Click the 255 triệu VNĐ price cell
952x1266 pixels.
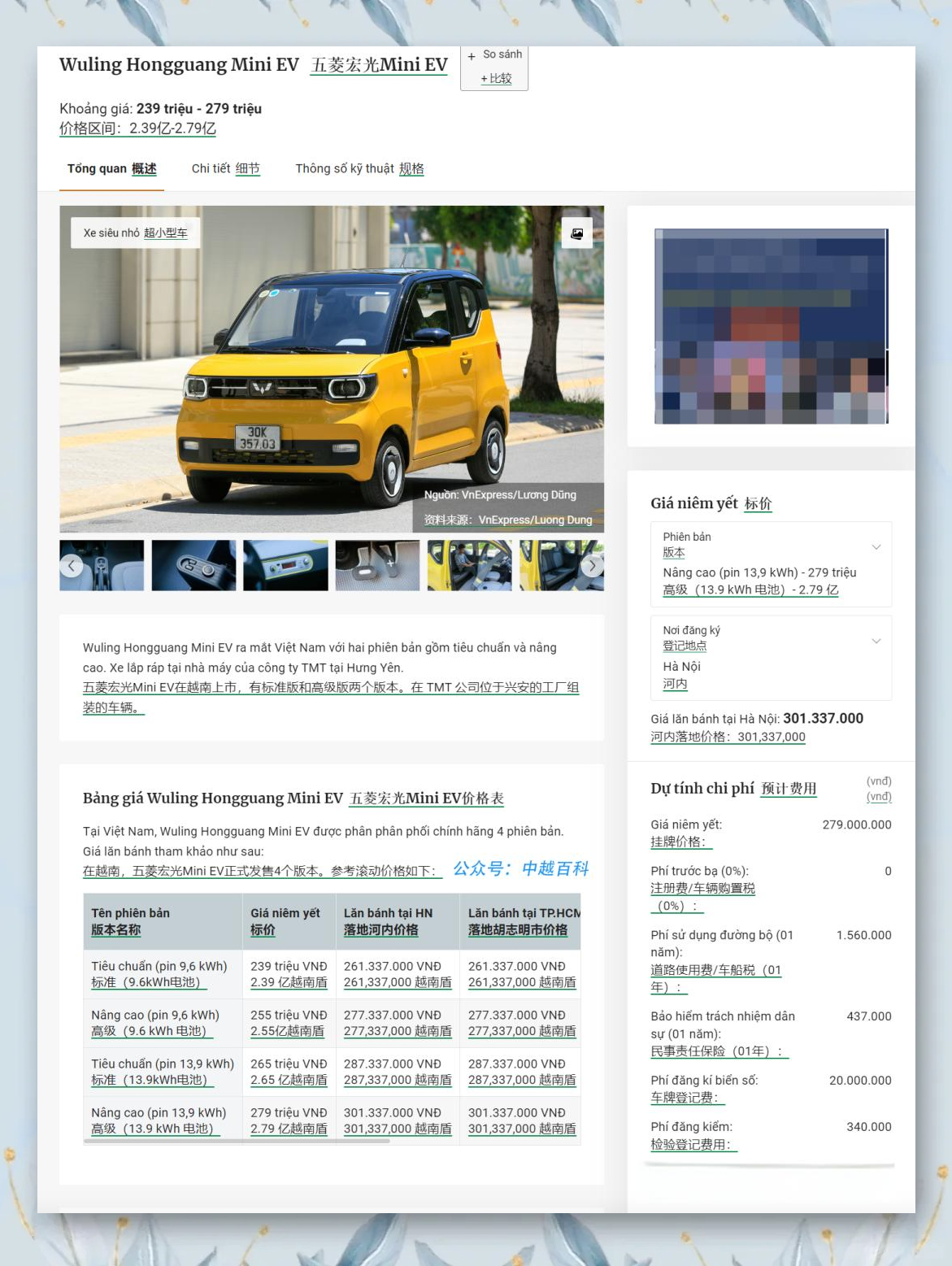coord(289,1023)
